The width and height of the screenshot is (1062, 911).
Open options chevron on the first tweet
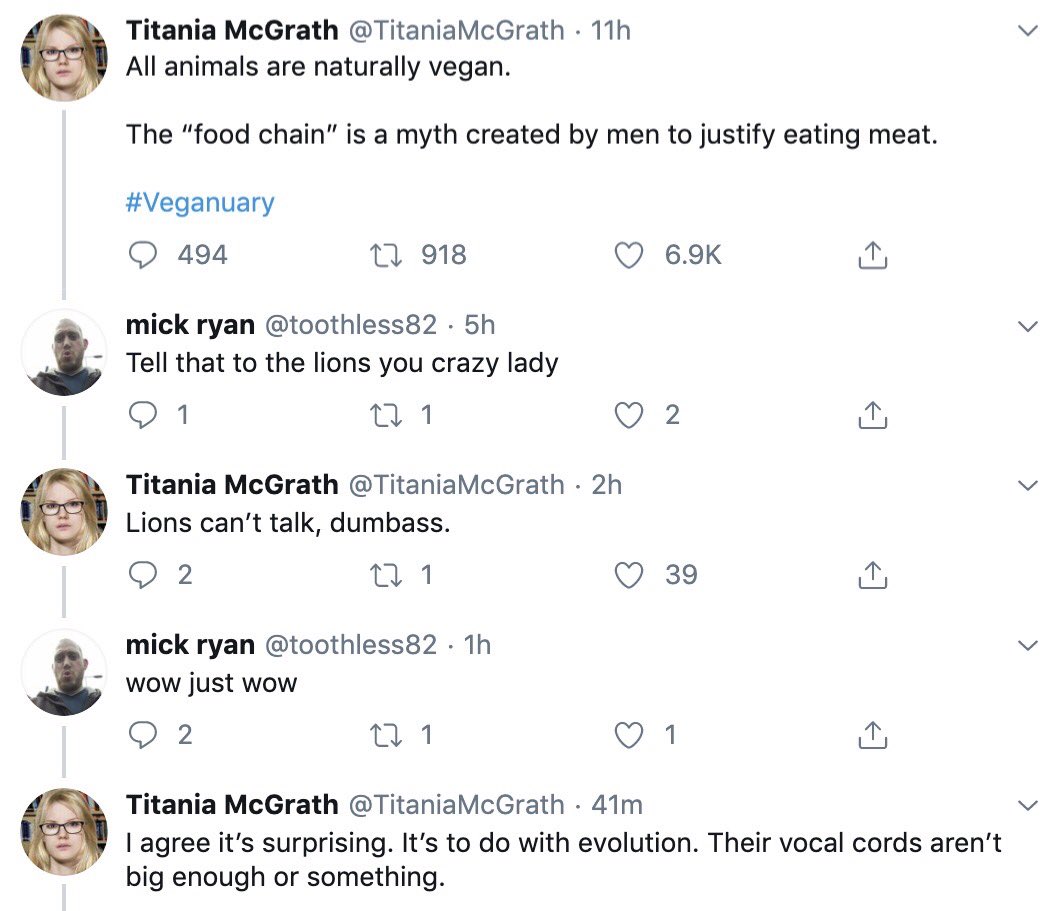tap(1026, 32)
